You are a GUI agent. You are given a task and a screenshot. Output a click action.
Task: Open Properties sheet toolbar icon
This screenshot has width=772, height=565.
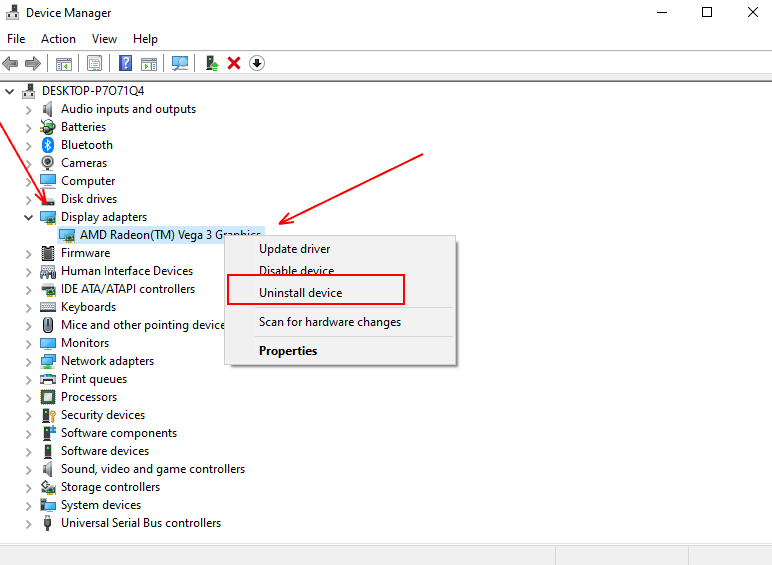coord(94,63)
